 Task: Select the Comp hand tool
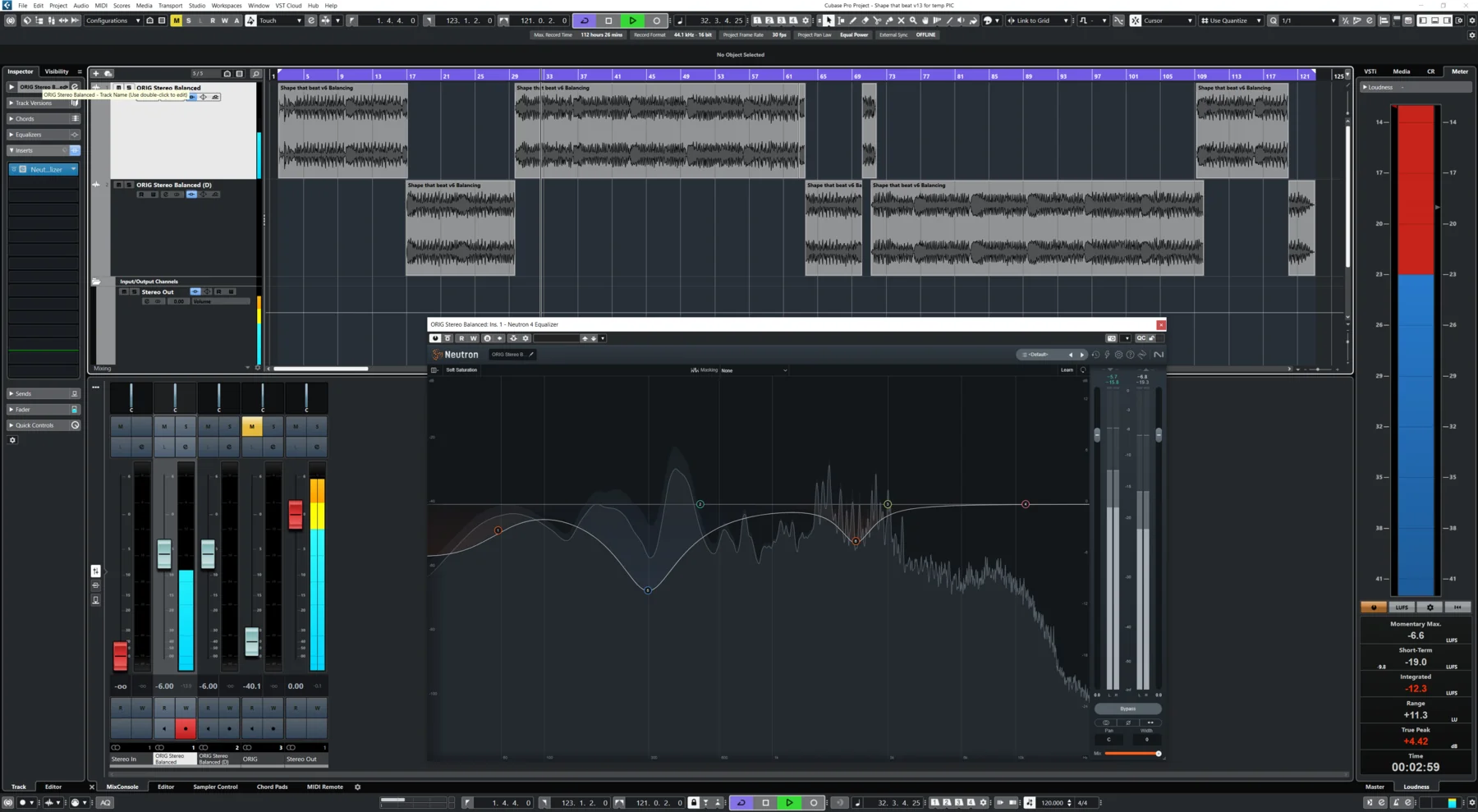click(x=925, y=21)
